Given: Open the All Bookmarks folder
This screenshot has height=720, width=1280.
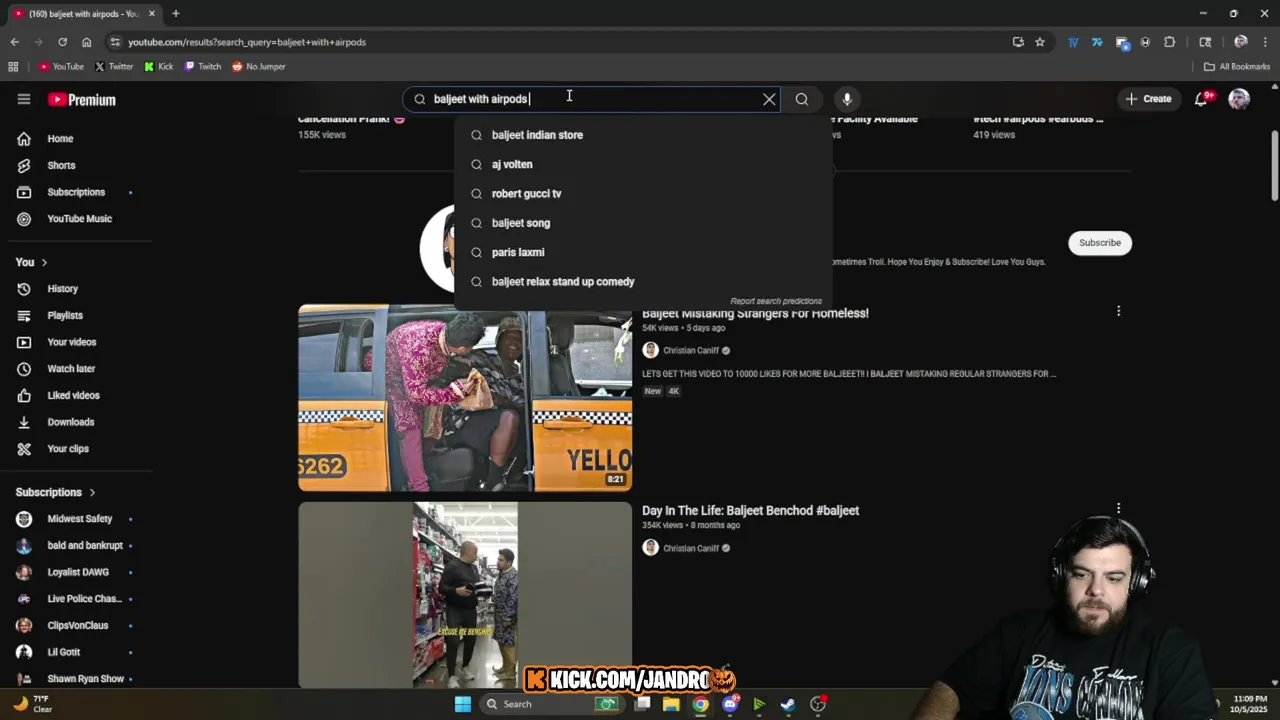Looking at the screenshot, I should pos(1237,67).
